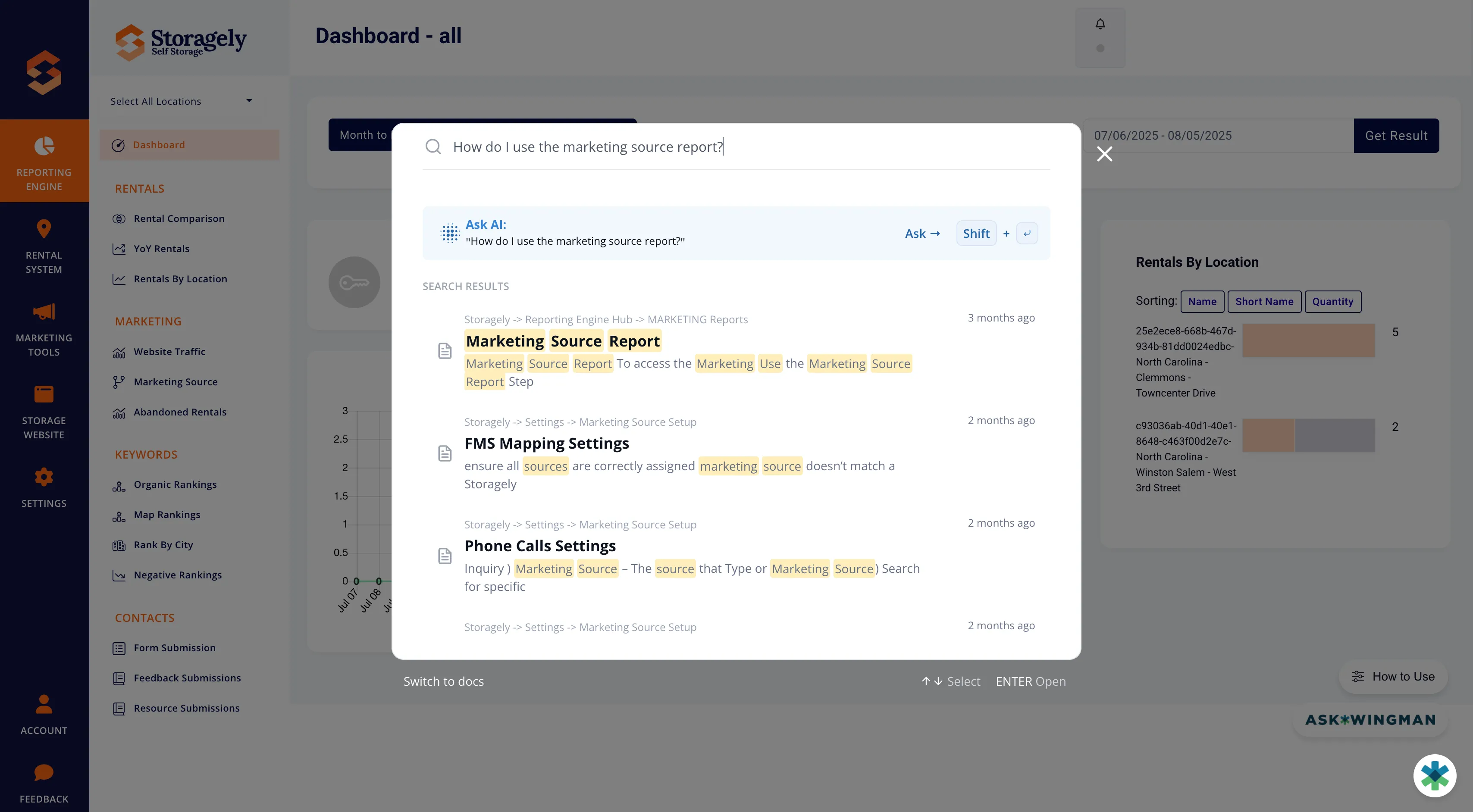Click the Ask AI dotted icon
Viewport: 1473px width, 812px height.
coord(450,233)
